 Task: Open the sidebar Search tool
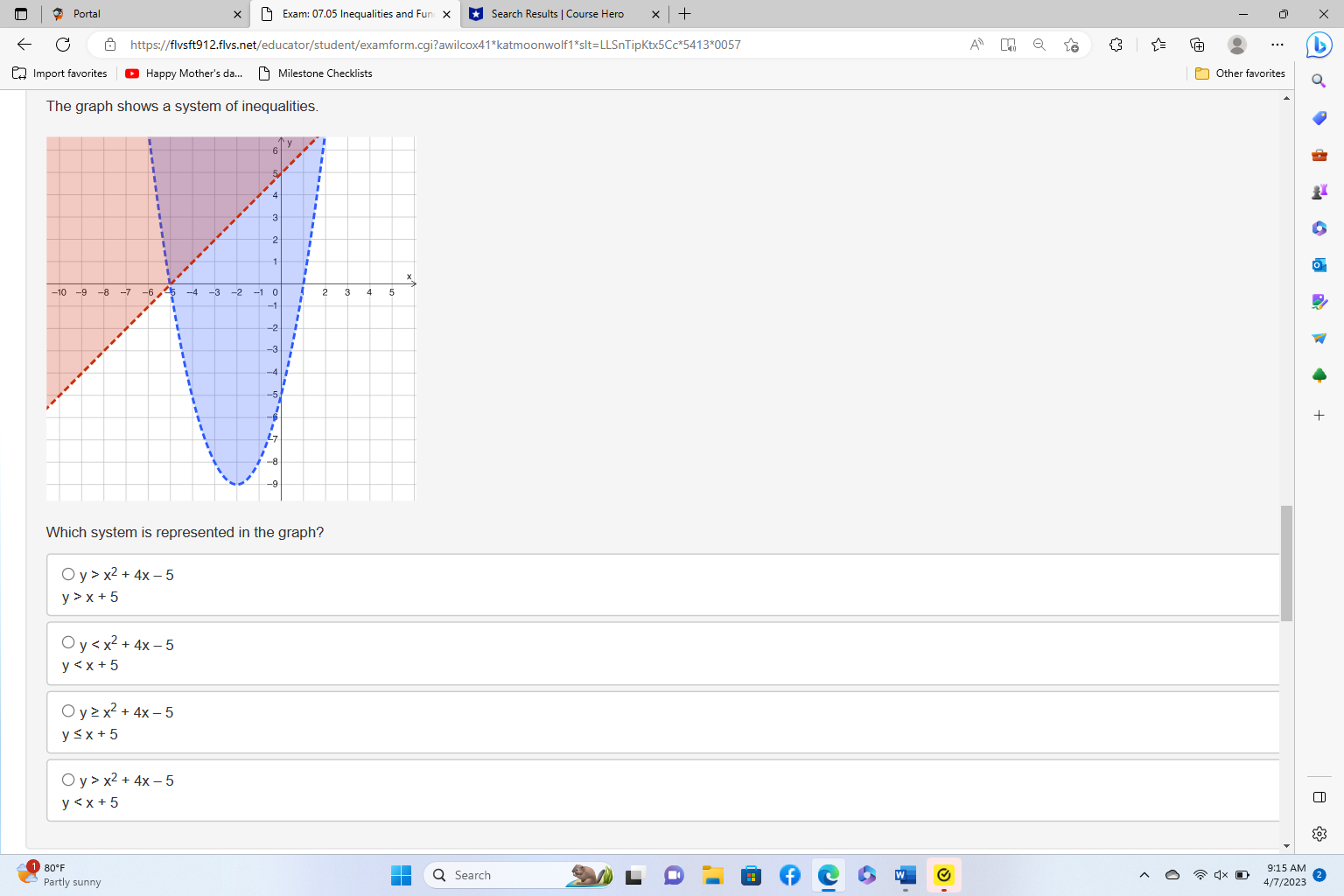pyautogui.click(x=1319, y=80)
